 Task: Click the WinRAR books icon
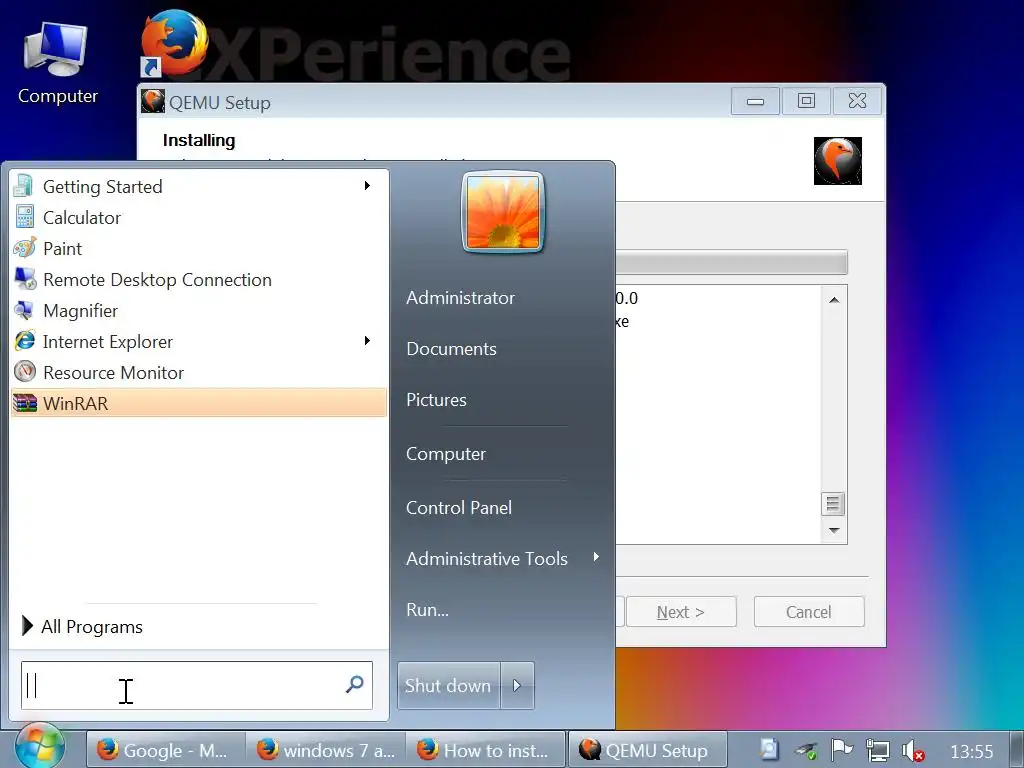coord(24,404)
